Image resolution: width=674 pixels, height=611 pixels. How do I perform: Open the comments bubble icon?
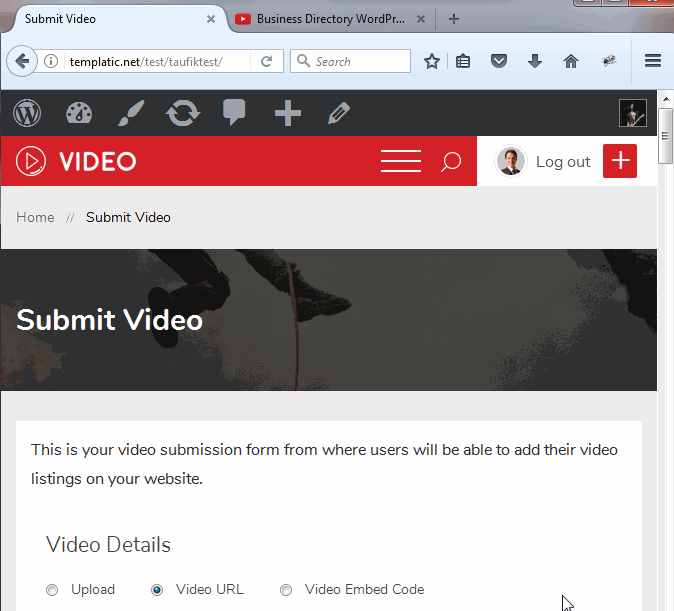click(234, 112)
